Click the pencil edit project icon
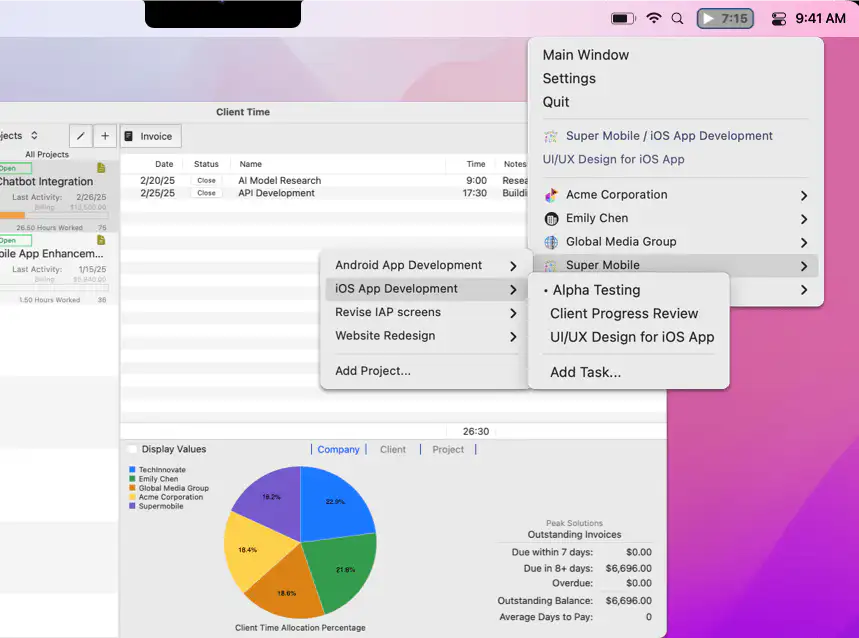The height and width of the screenshot is (638, 859). 81,136
